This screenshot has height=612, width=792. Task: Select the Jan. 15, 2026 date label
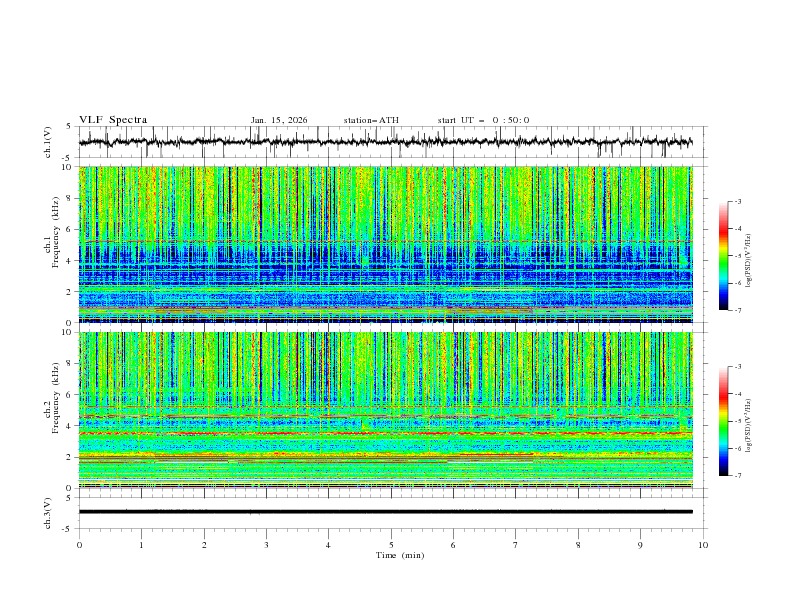click(x=279, y=120)
